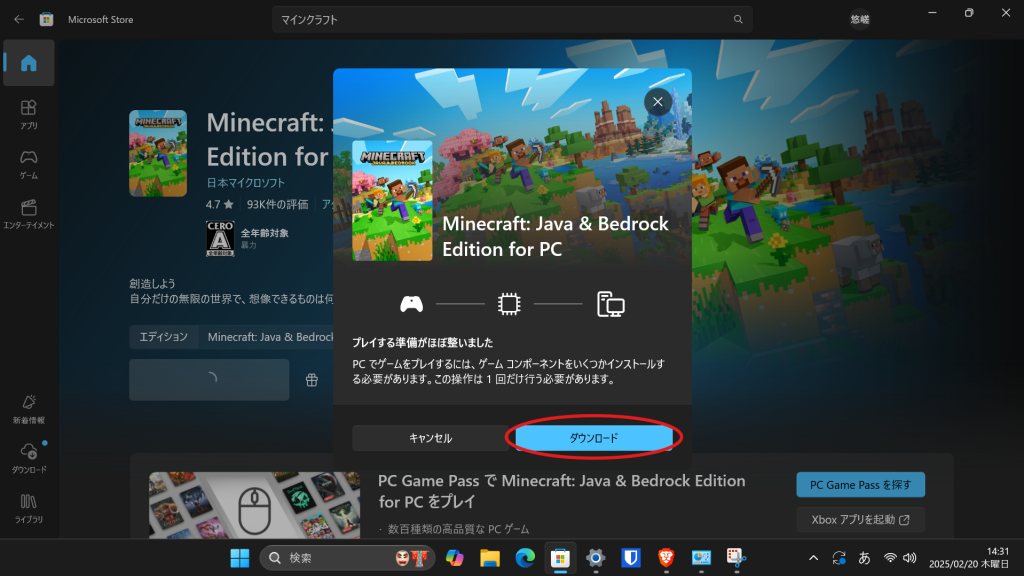Open the エンターテイメント section in sidebar
The height and width of the screenshot is (576, 1024).
[x=28, y=213]
